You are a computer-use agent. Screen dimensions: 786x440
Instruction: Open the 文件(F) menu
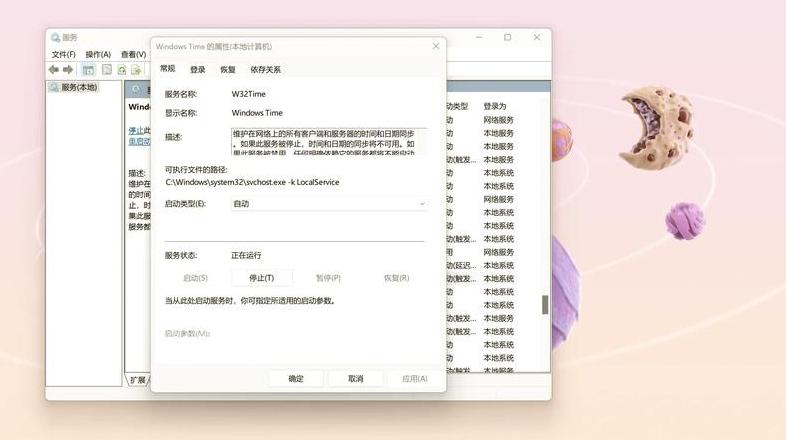coord(64,54)
